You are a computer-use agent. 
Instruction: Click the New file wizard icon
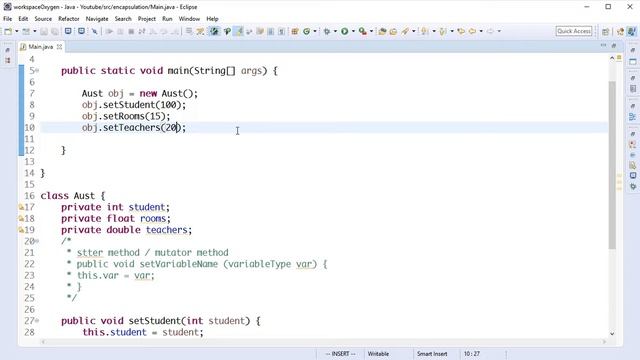coord(8,31)
